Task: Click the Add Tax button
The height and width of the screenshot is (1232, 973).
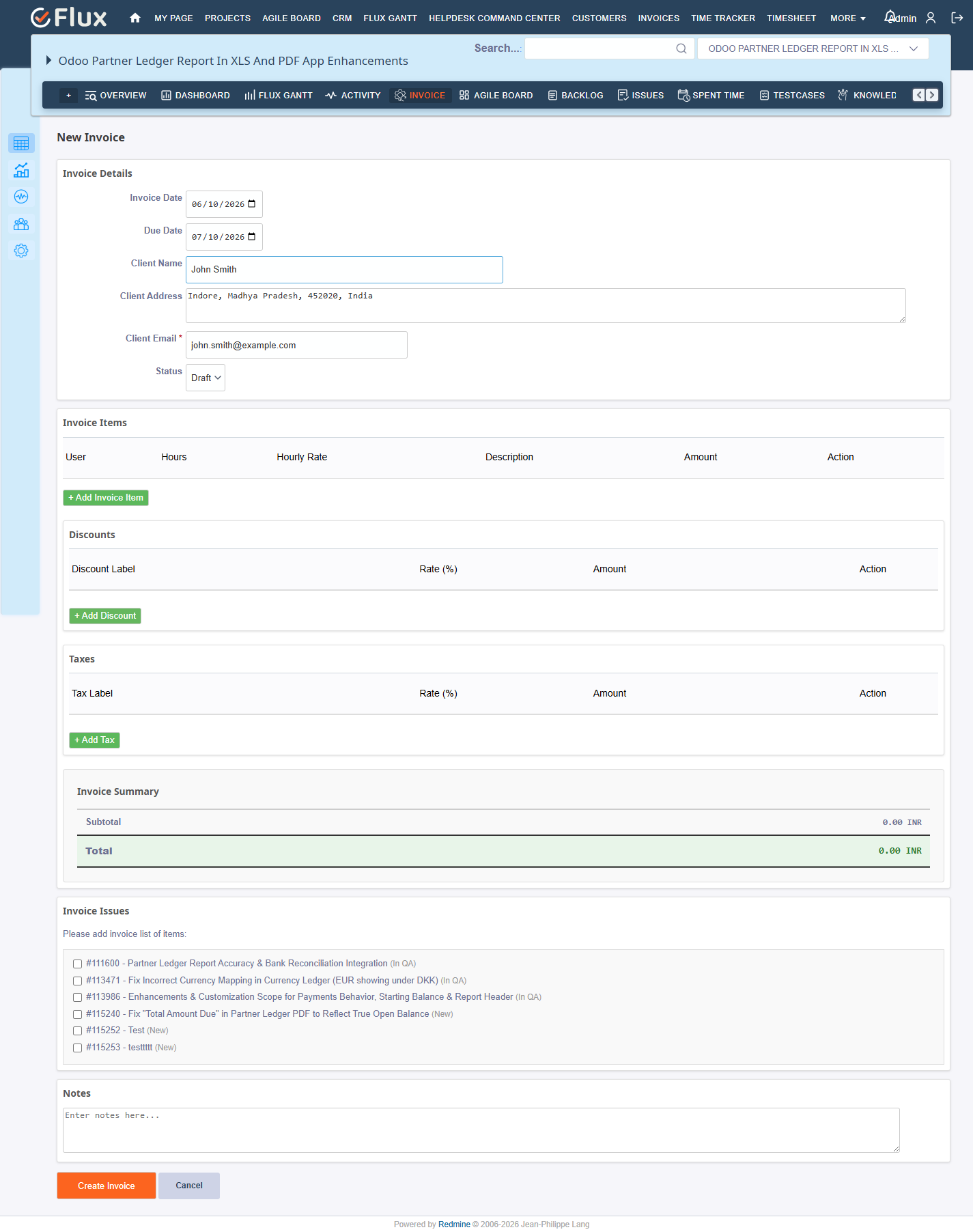Action: (94, 740)
